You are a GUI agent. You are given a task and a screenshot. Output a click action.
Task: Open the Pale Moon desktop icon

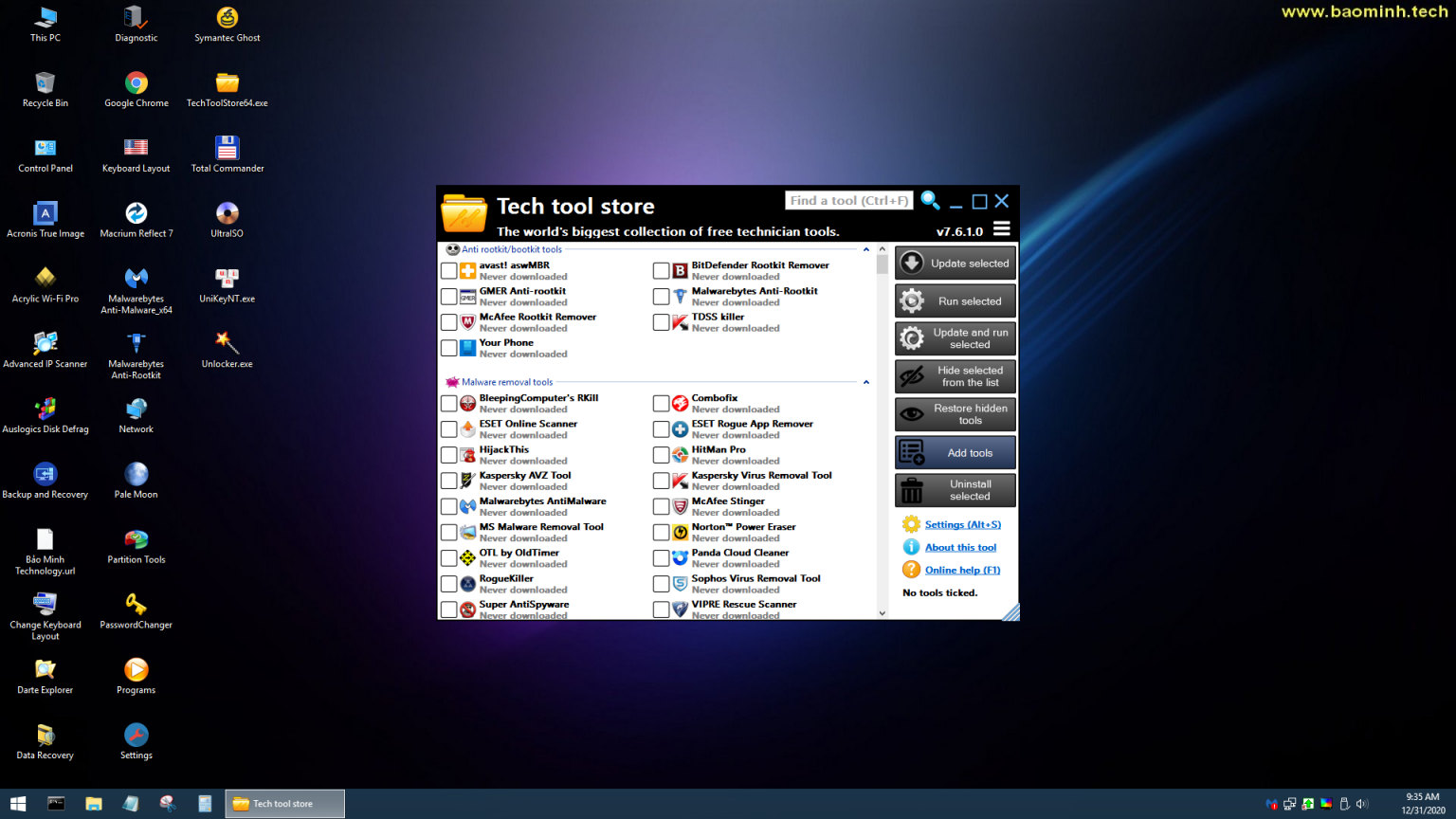136,482
